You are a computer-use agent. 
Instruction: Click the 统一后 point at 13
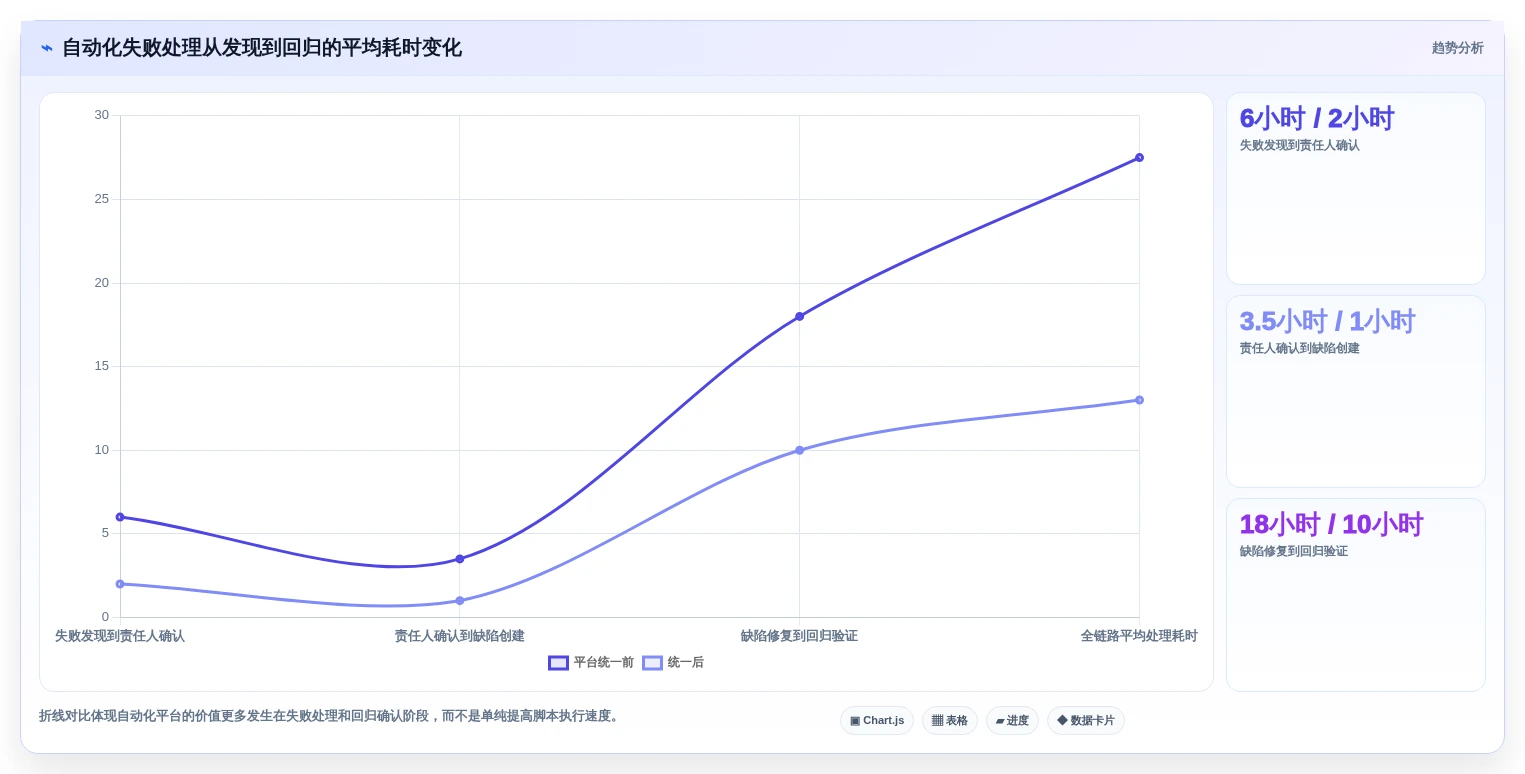coord(1139,400)
